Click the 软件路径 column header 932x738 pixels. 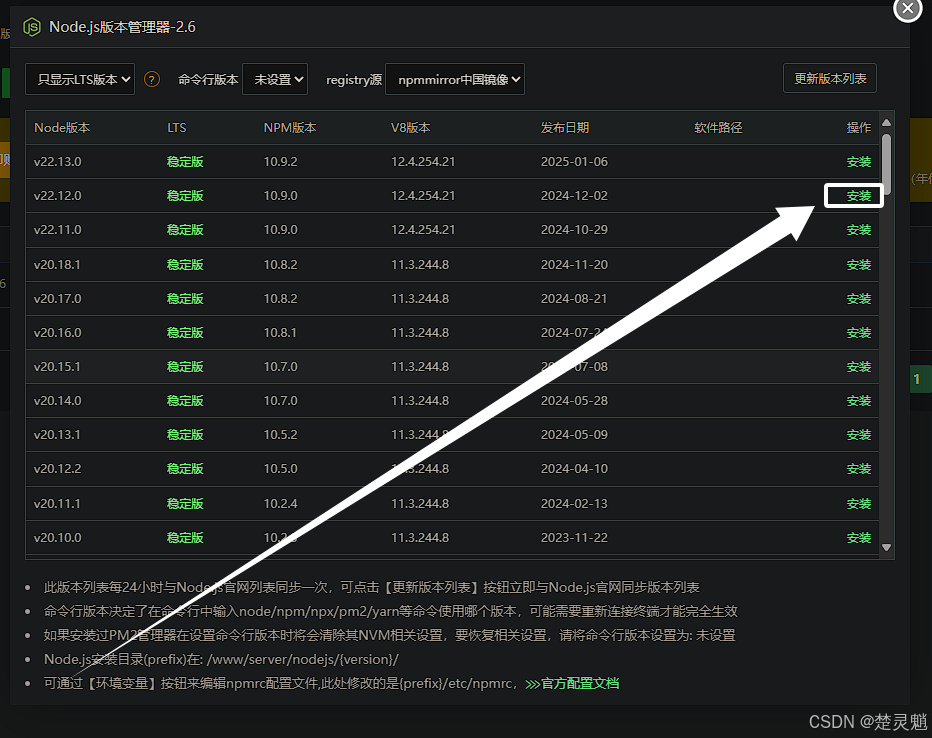point(718,128)
